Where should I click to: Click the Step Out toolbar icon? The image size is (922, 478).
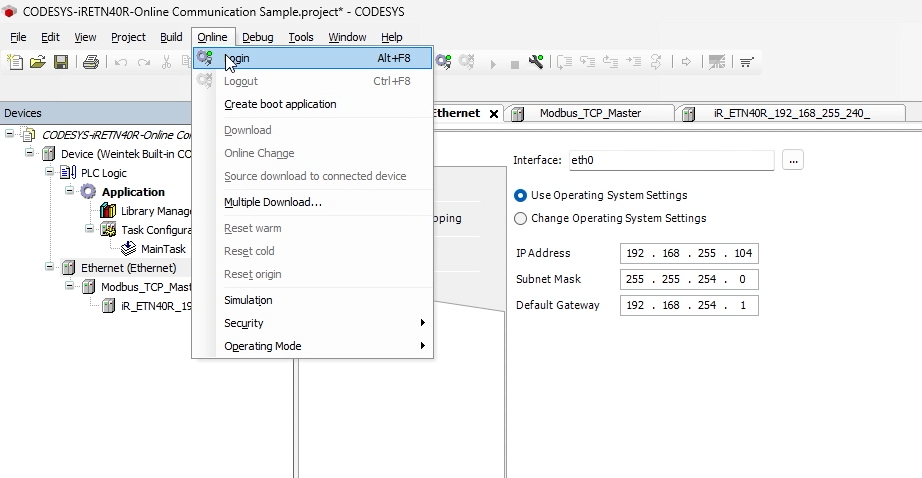610,62
